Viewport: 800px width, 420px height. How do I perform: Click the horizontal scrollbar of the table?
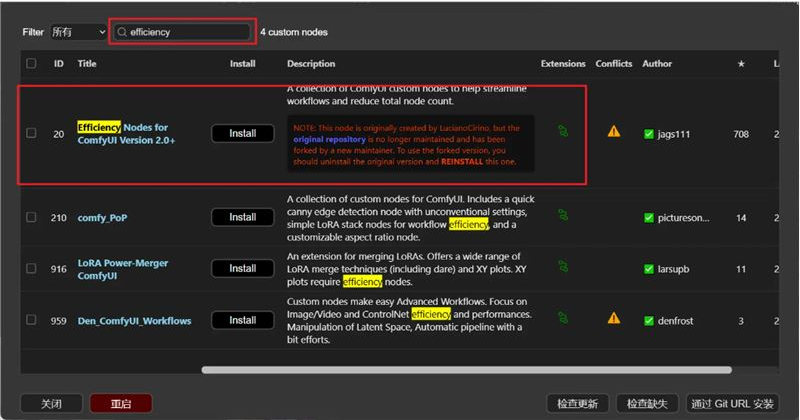466,370
